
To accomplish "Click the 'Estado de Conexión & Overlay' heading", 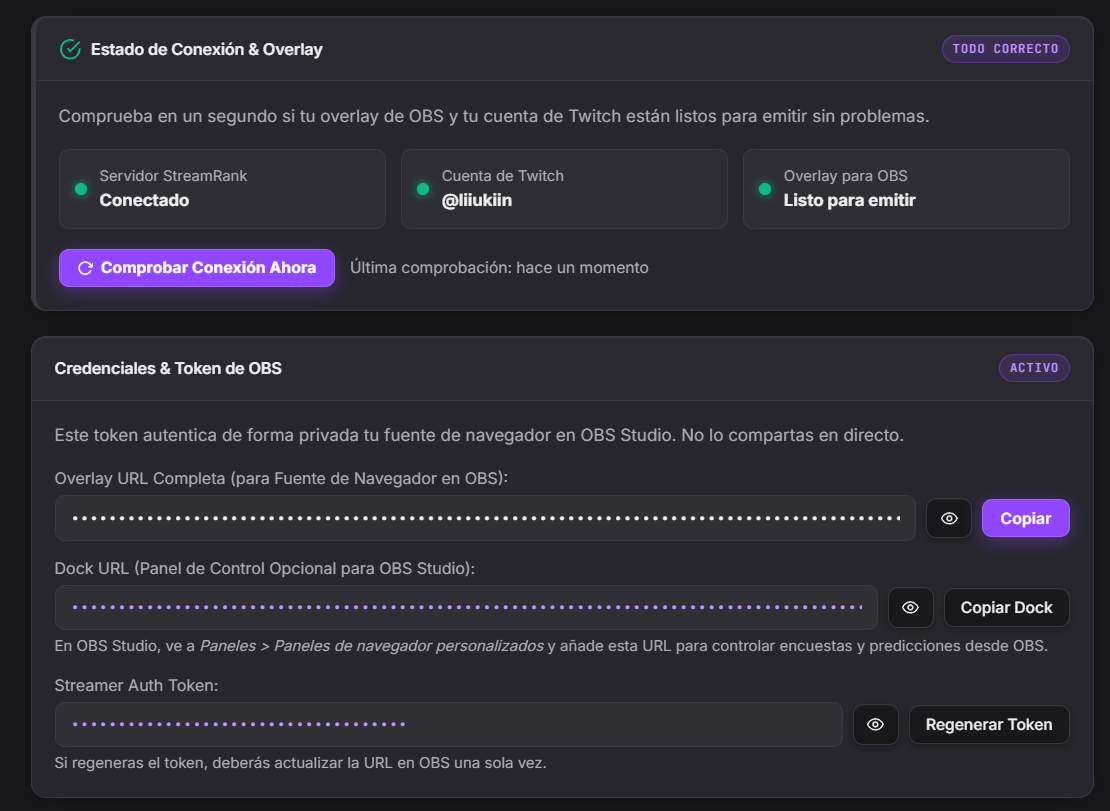I will 206,50.
